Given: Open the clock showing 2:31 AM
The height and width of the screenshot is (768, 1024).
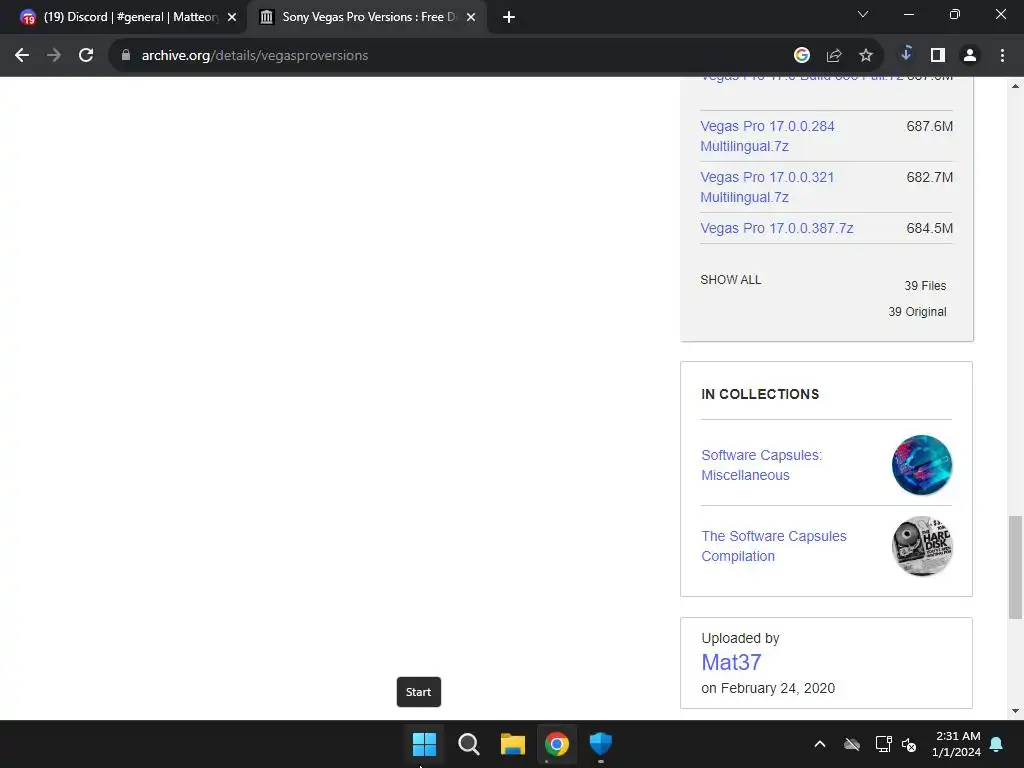Looking at the screenshot, I should (x=956, y=744).
